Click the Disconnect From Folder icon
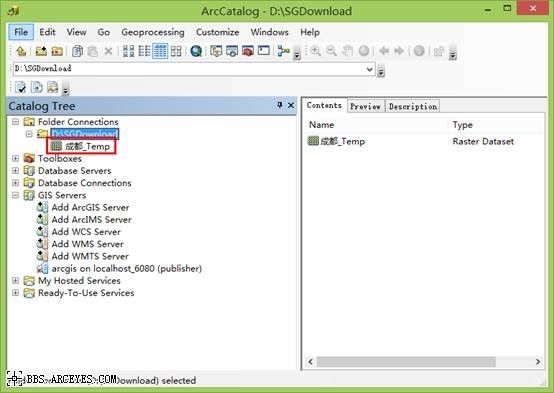 57,51
